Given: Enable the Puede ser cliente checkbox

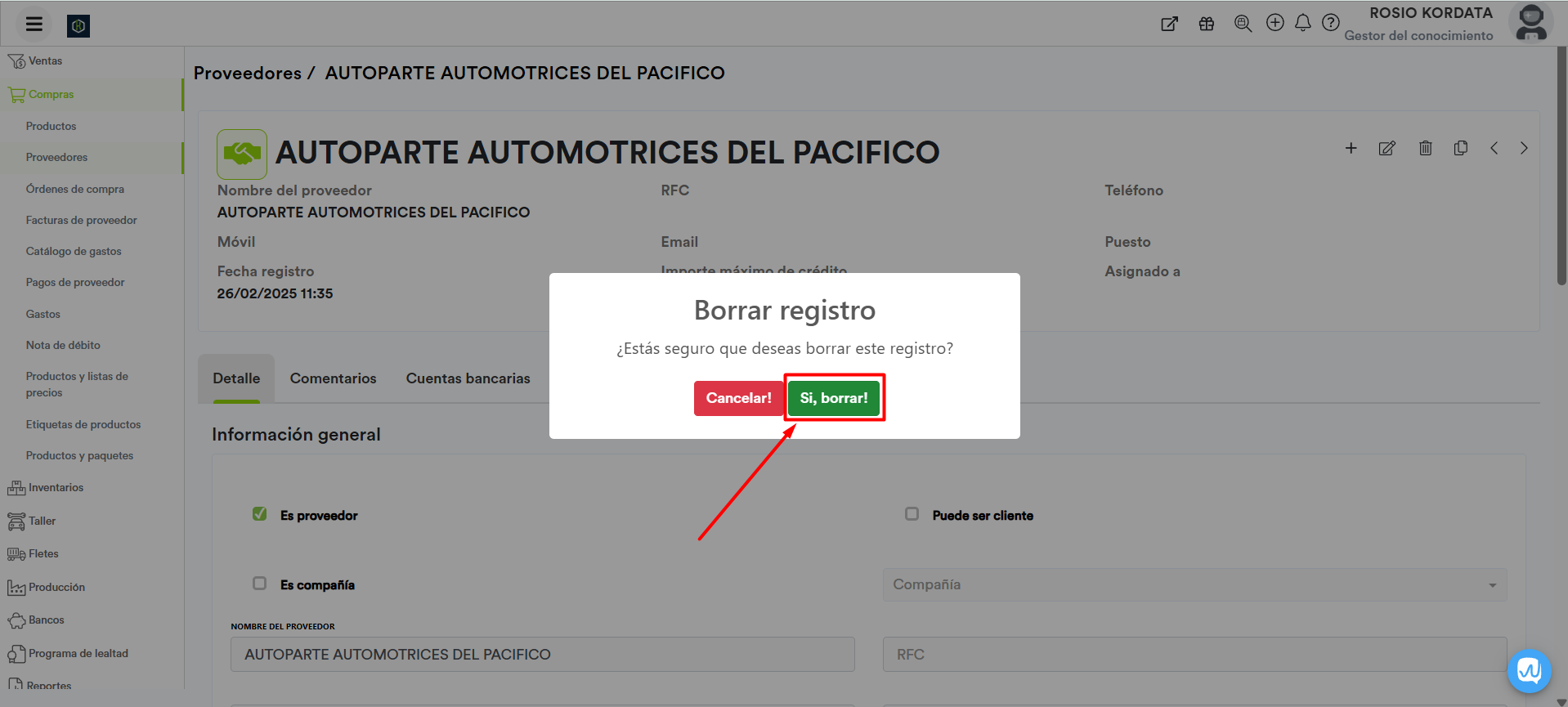Looking at the screenshot, I should pyautogui.click(x=912, y=514).
